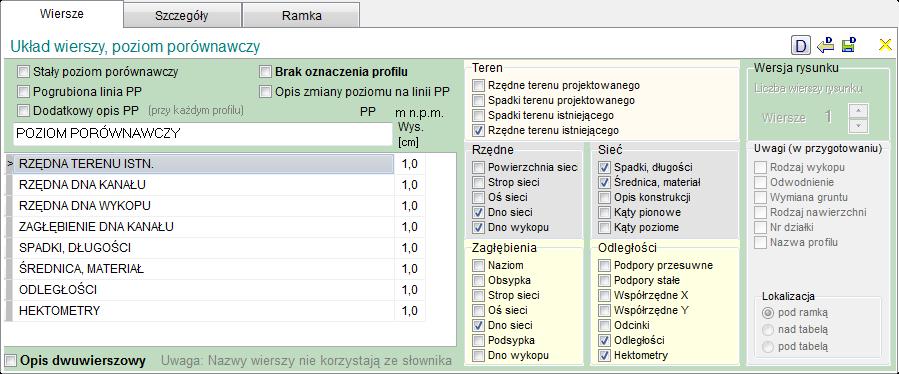This screenshot has height=374, width=899.
Task: Toggle Opis dwuwierszowy checkbox
Action: (x=10, y=361)
